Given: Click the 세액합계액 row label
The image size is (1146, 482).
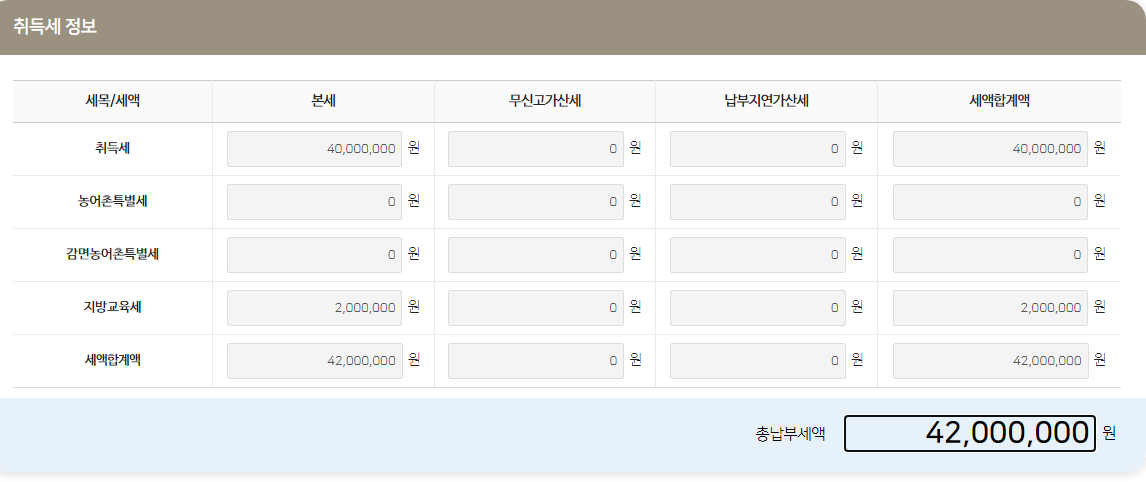Looking at the screenshot, I should (113, 361).
